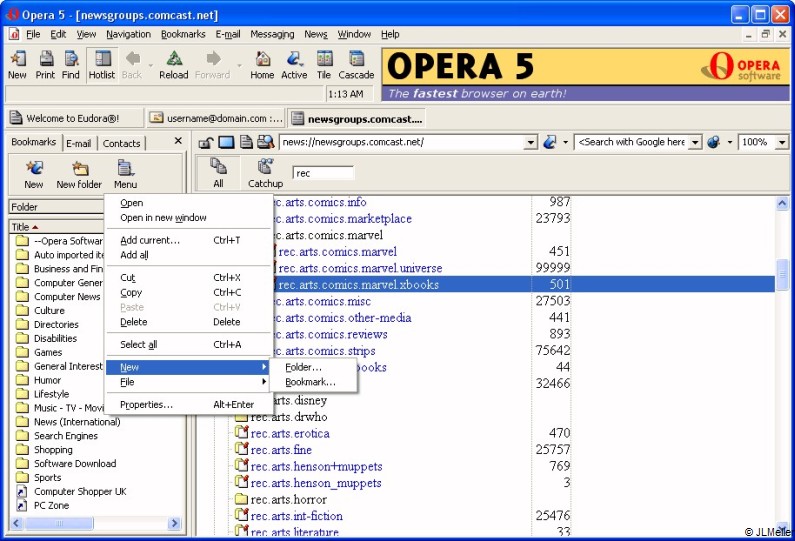Viewport: 795px width, 541px height.
Task: Sort bookmarks by Title column header
Action: (x=57, y=227)
